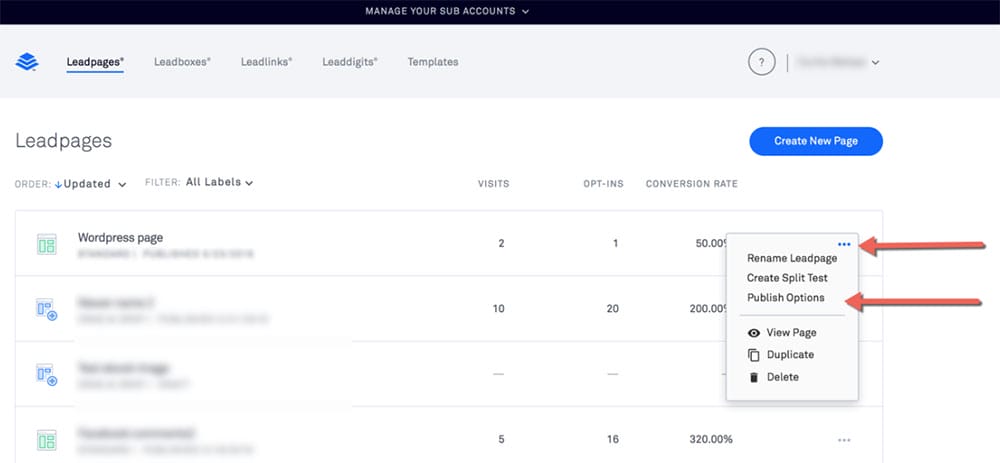Click the fourth row's page type icon
This screenshot has height=463, width=1000.
tap(46, 439)
